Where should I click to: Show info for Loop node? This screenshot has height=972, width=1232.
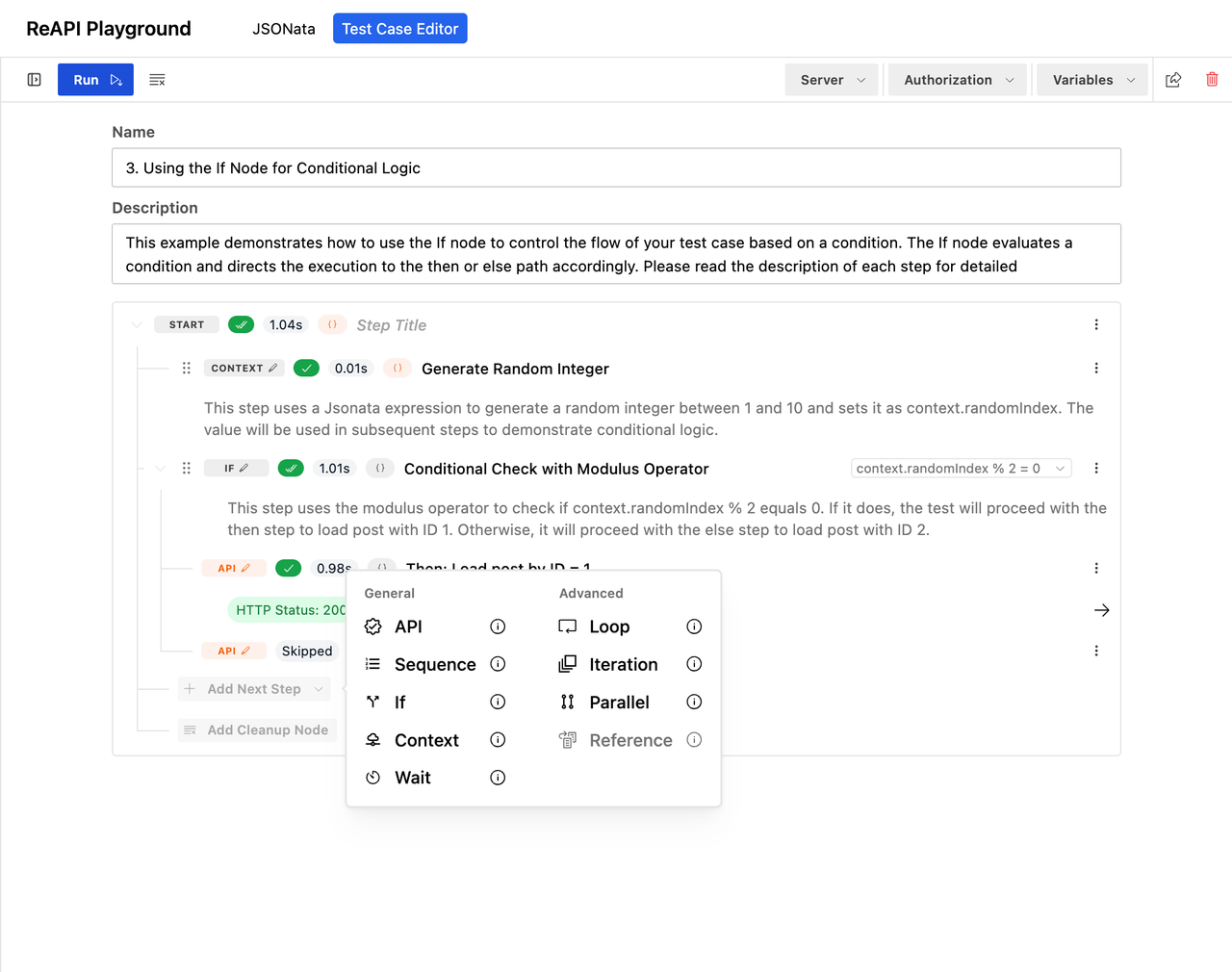tap(694, 627)
